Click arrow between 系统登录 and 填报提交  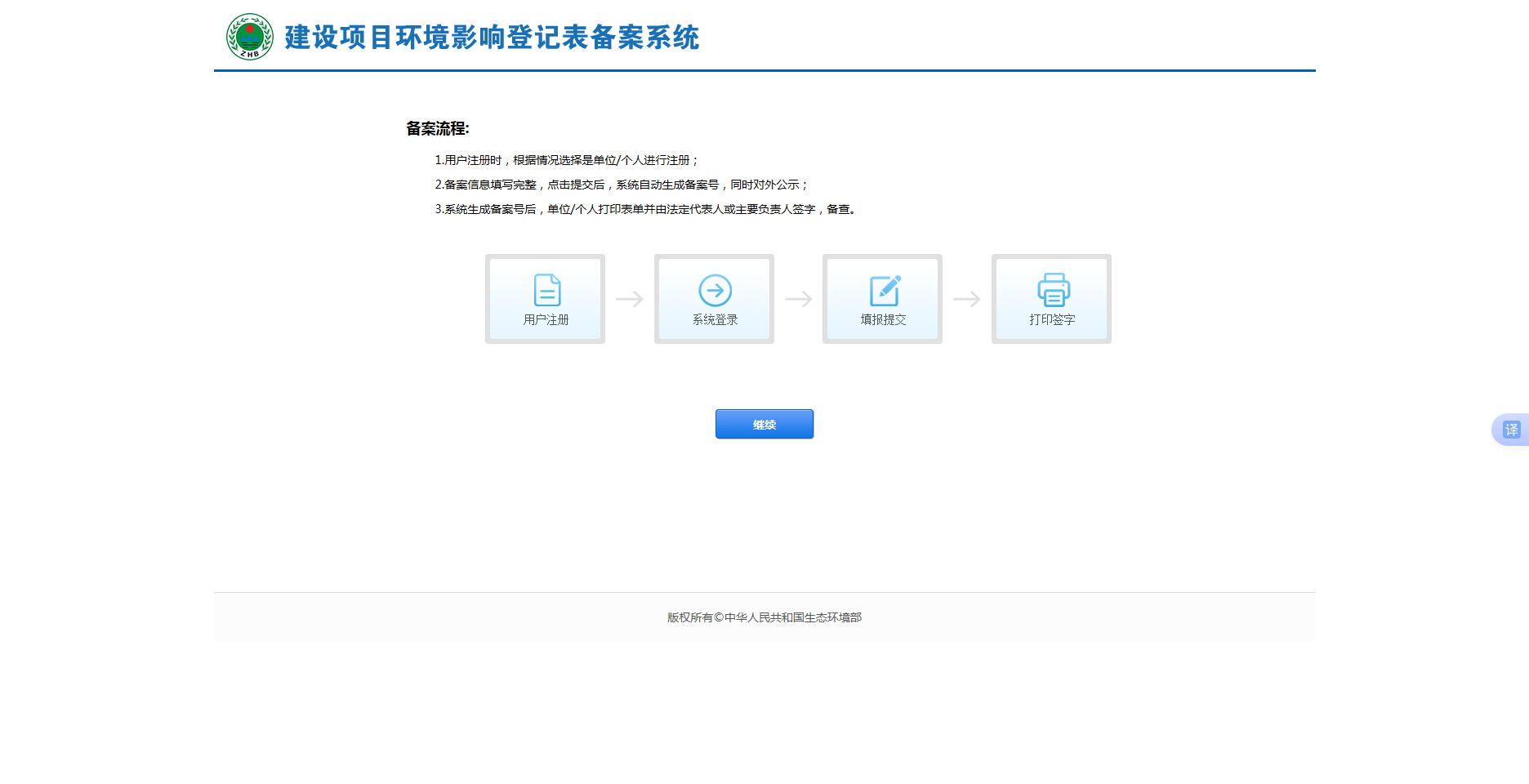pos(798,299)
